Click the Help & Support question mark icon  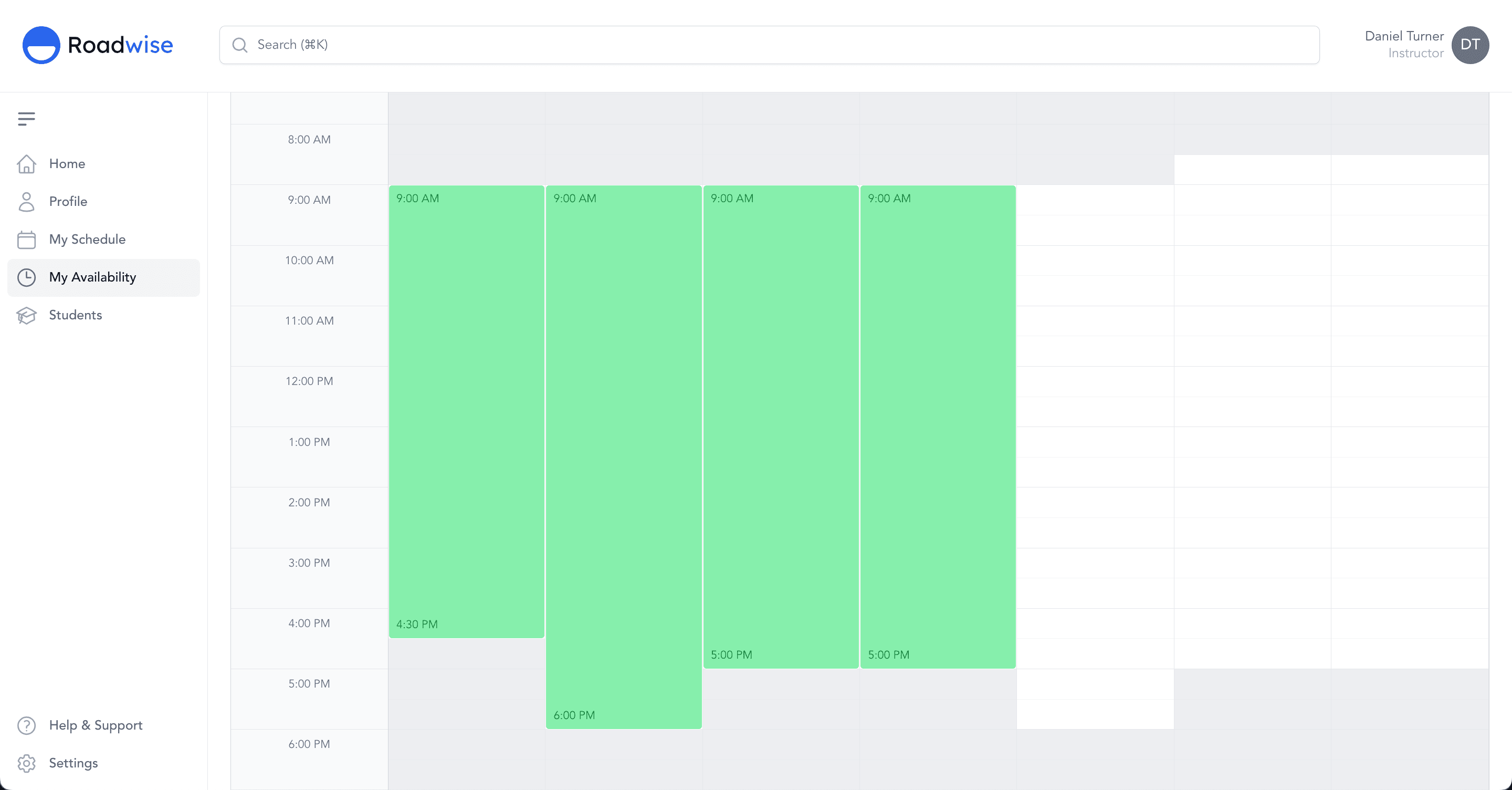click(27, 725)
